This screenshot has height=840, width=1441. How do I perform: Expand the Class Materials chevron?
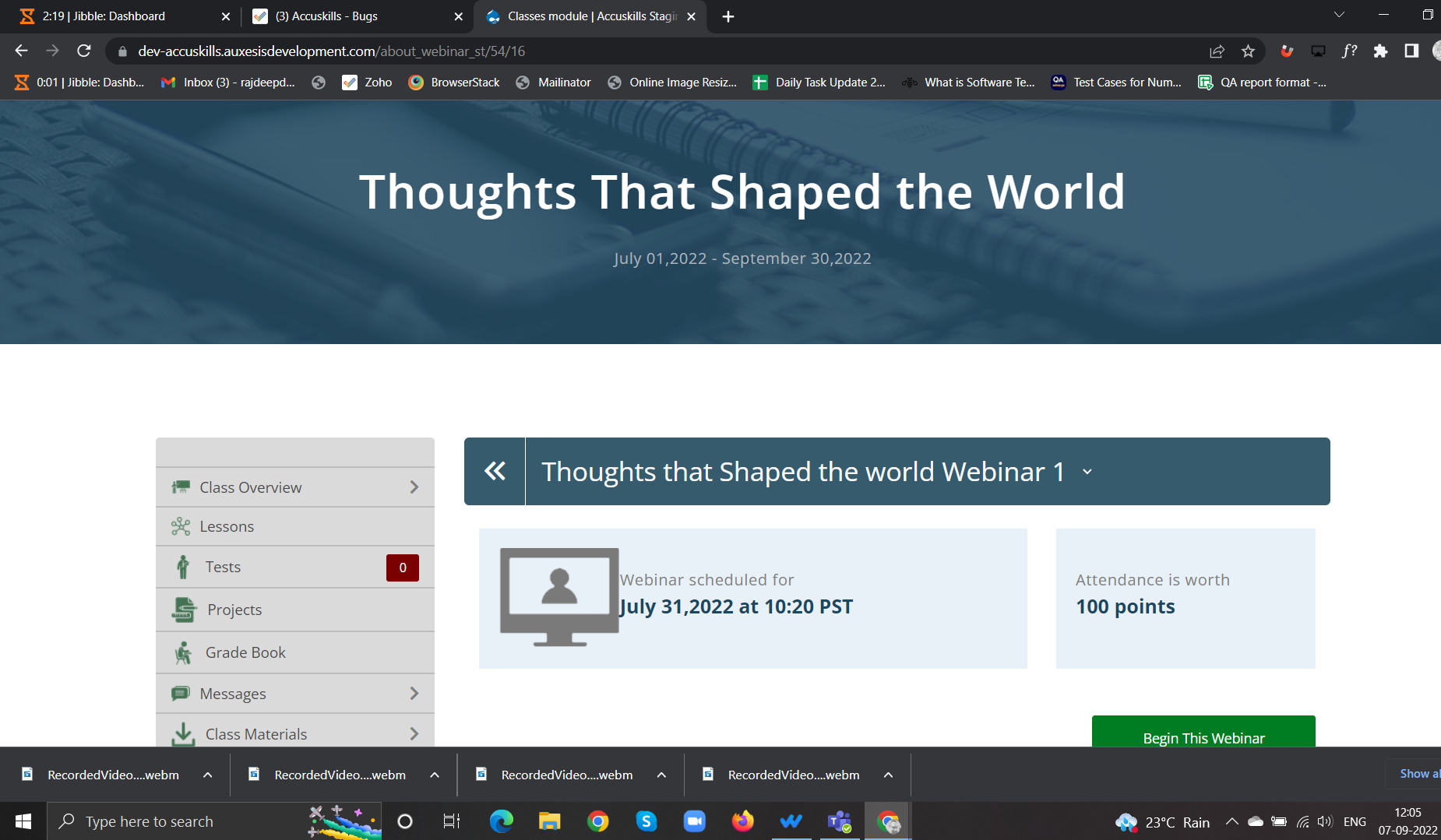(414, 733)
